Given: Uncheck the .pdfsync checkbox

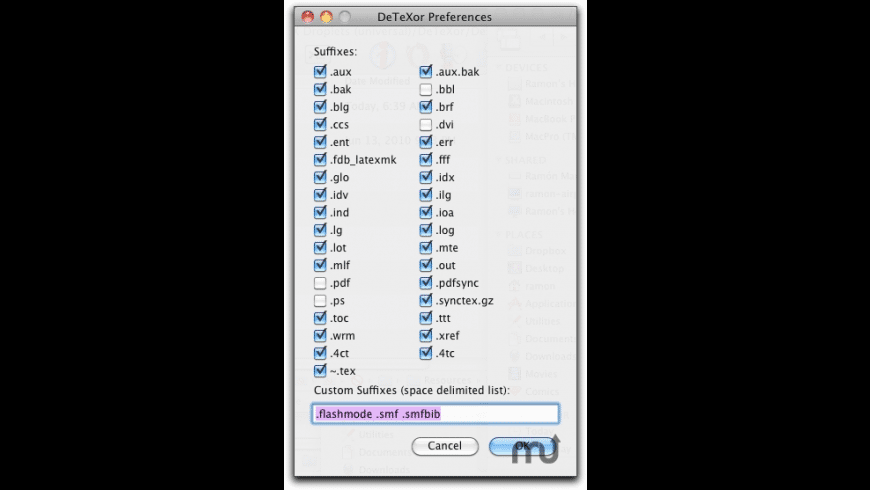Looking at the screenshot, I should tap(426, 283).
